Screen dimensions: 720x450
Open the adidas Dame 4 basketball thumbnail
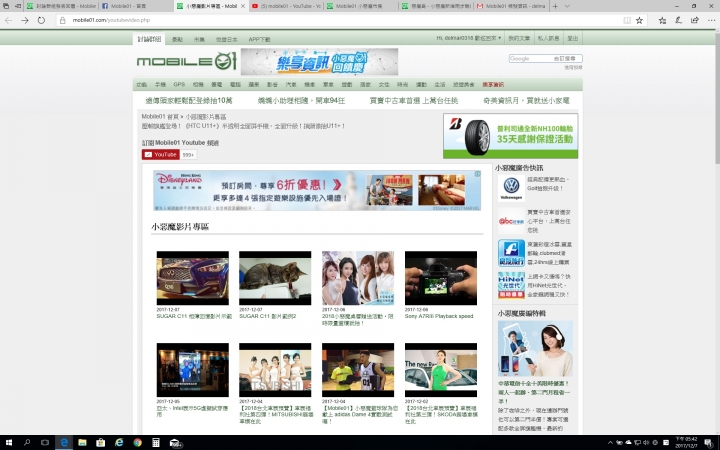[x=358, y=370]
